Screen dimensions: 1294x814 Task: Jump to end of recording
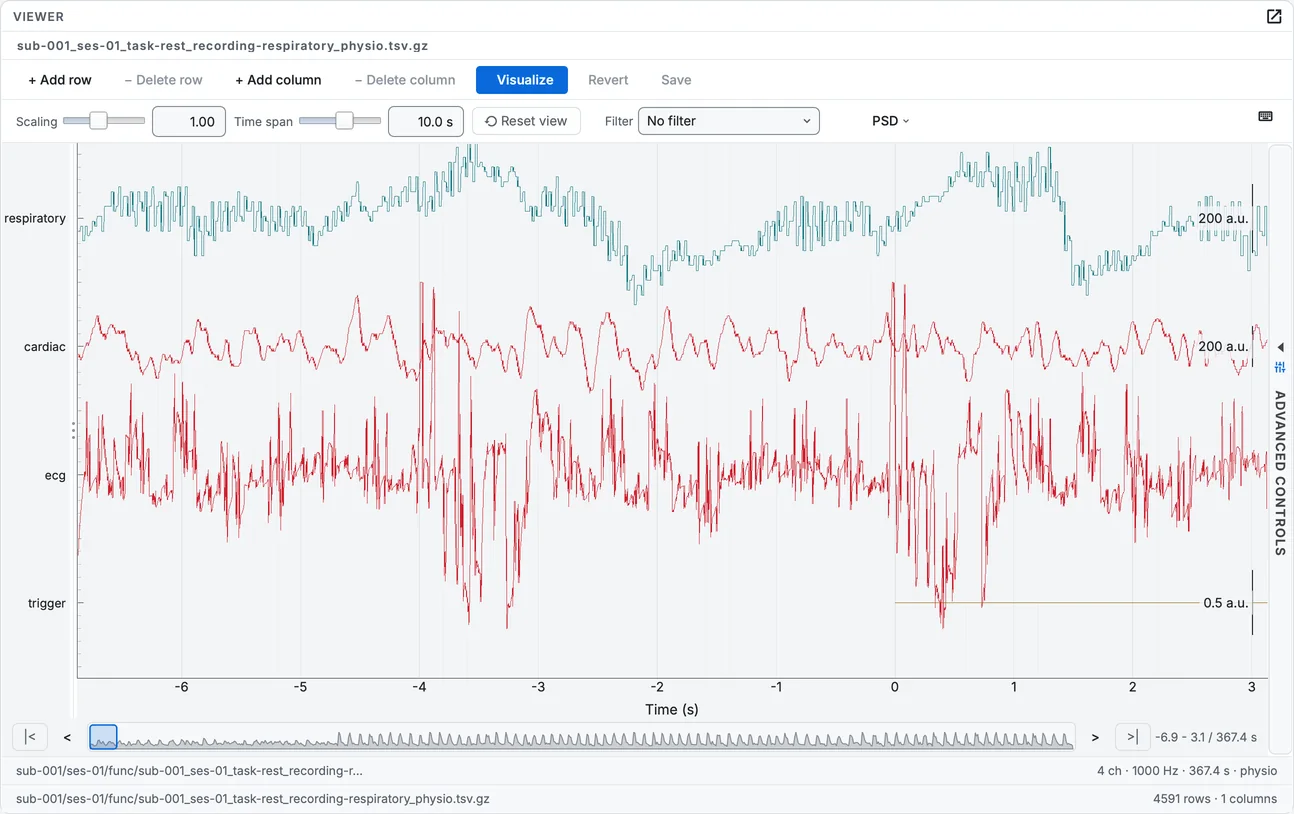[x=1132, y=737]
